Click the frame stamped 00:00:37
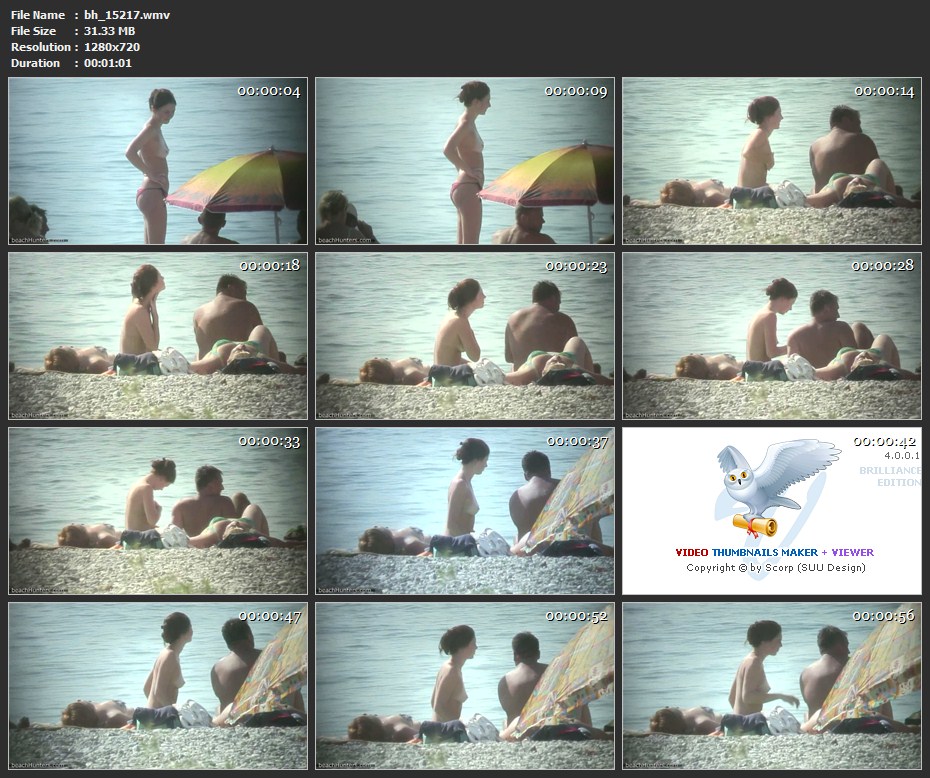 click(x=465, y=511)
